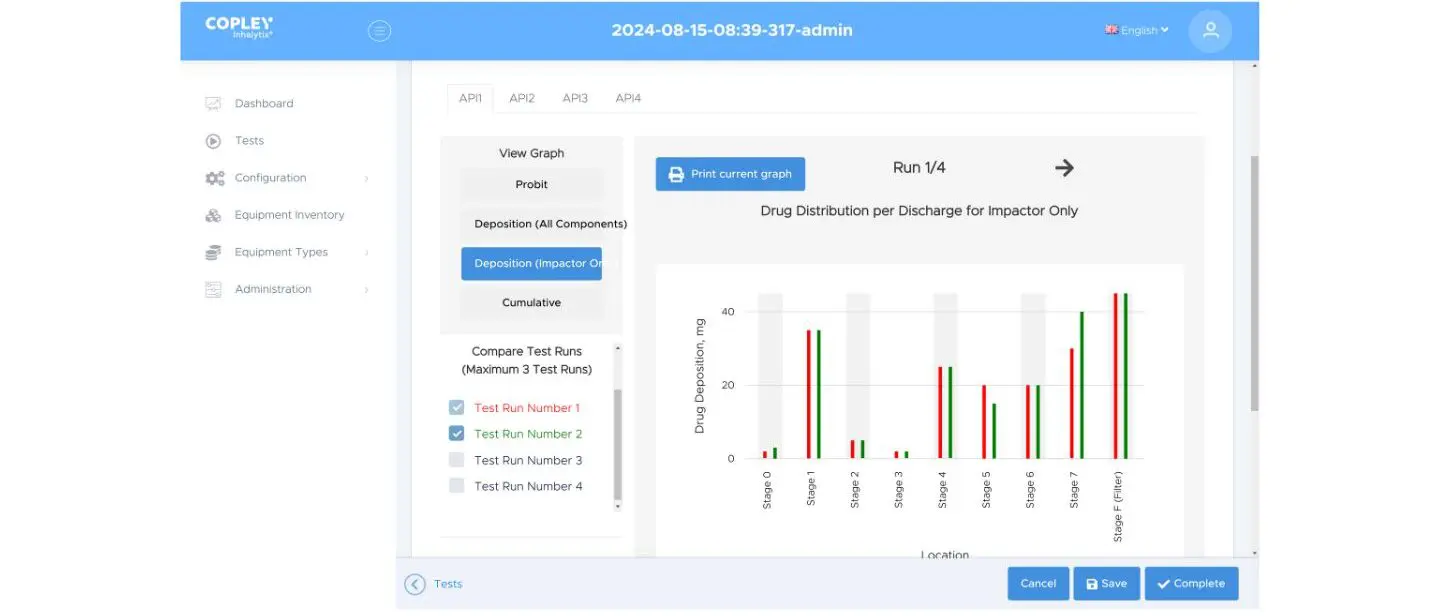Uncheck Test Run Number 2
Viewport: 1440px width, 616px height.
456,433
